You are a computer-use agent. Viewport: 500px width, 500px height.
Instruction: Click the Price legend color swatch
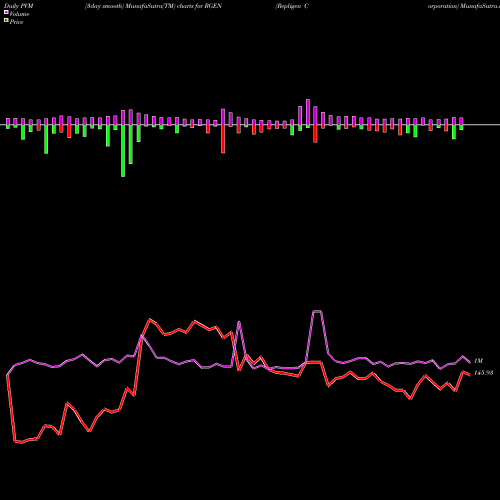point(6,21)
